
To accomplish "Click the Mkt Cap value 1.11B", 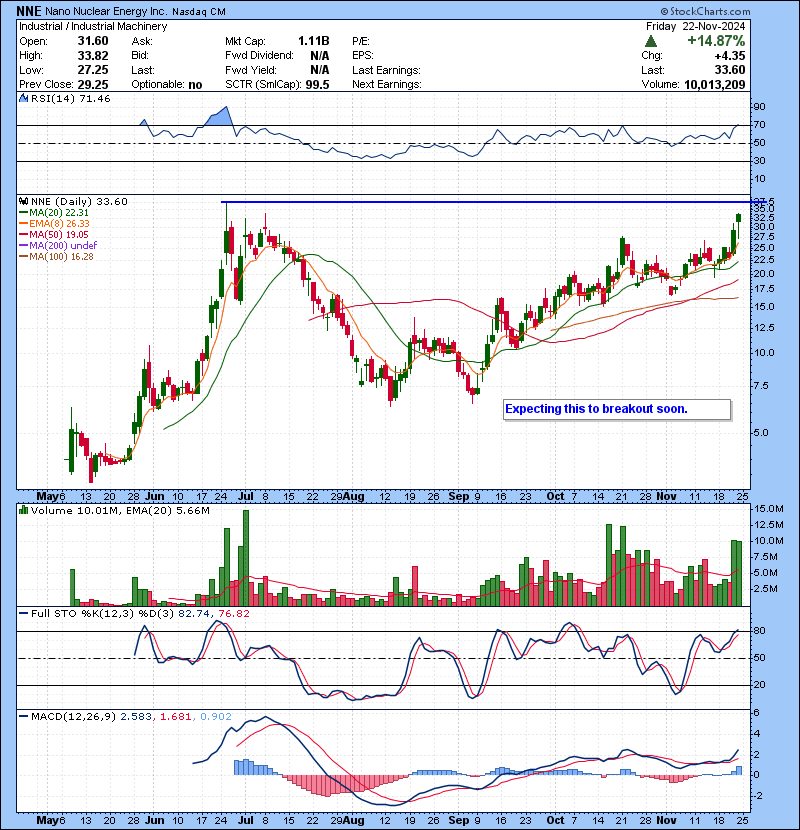I will 313,41.
